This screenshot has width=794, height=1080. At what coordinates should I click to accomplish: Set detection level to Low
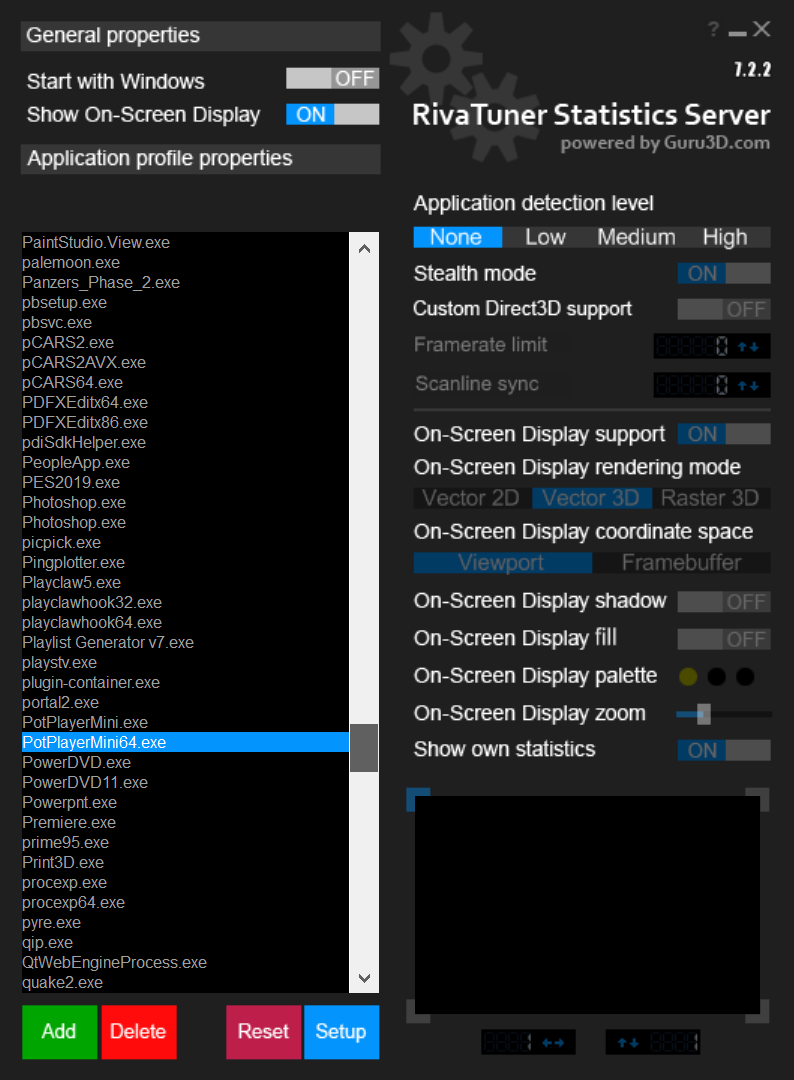pos(545,237)
